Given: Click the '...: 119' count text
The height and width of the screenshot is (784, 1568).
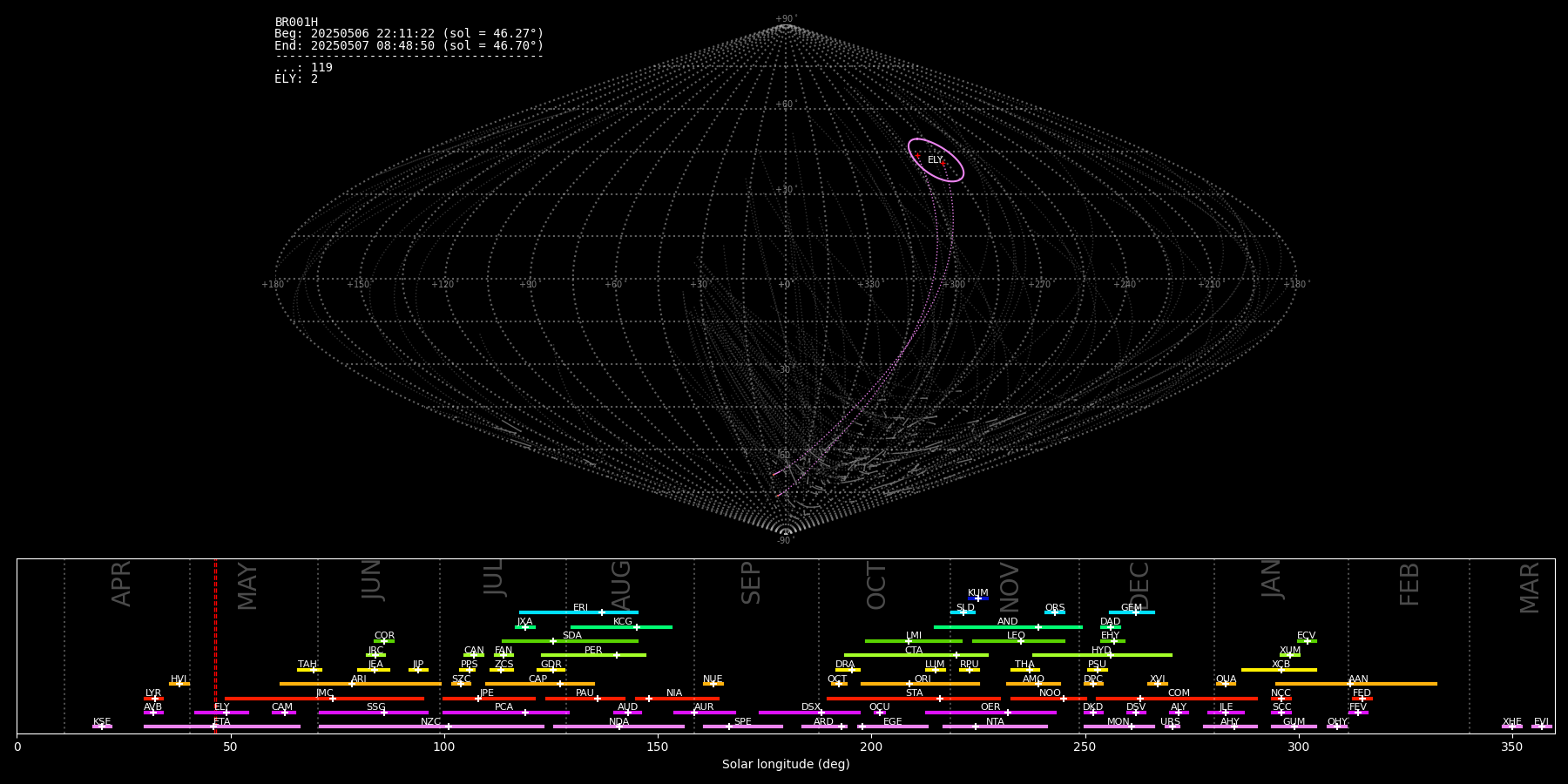Looking at the screenshot, I should pos(303,68).
